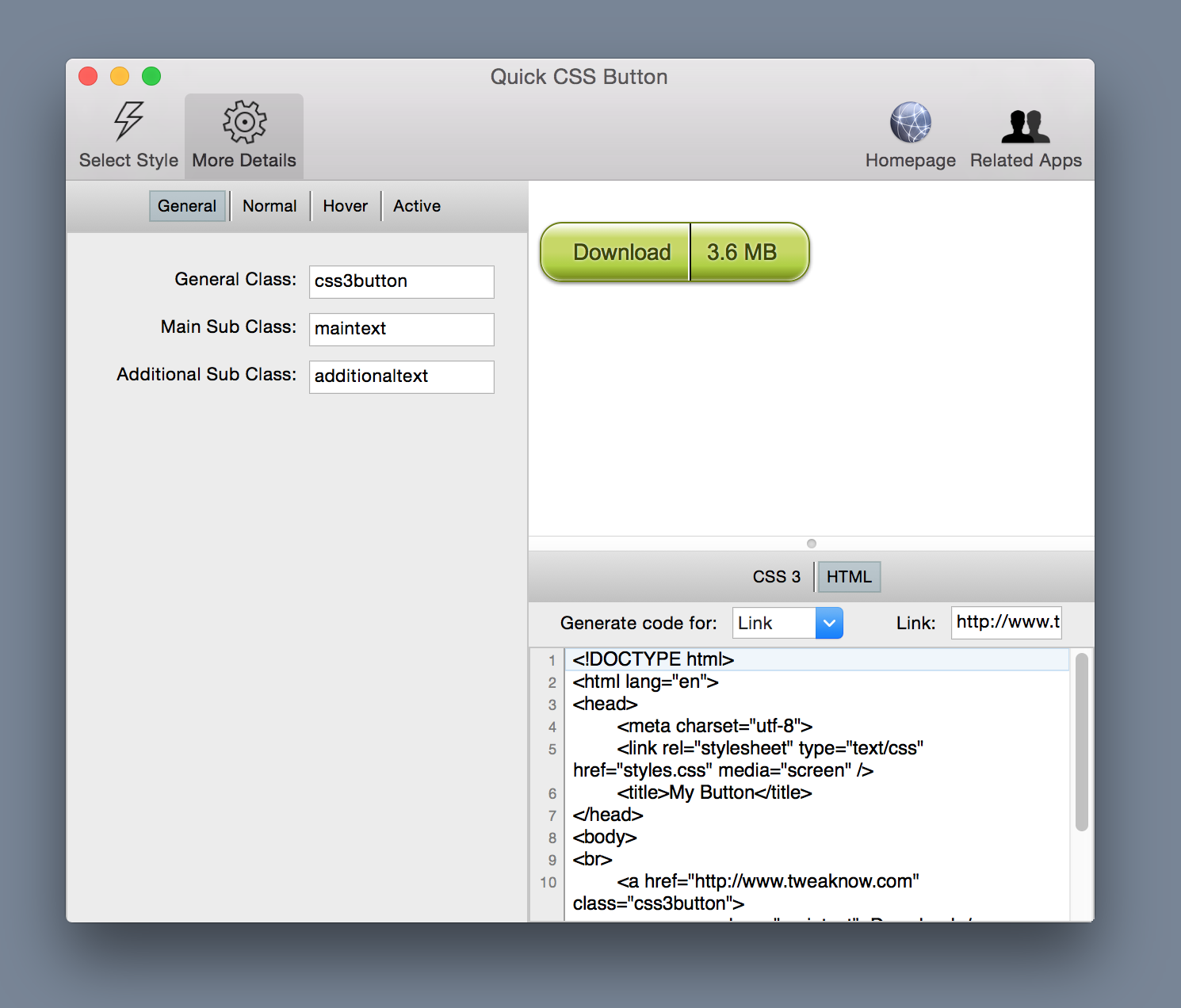Switch to the CSS 3 code view
The height and width of the screenshot is (1008, 1181).
(x=776, y=576)
